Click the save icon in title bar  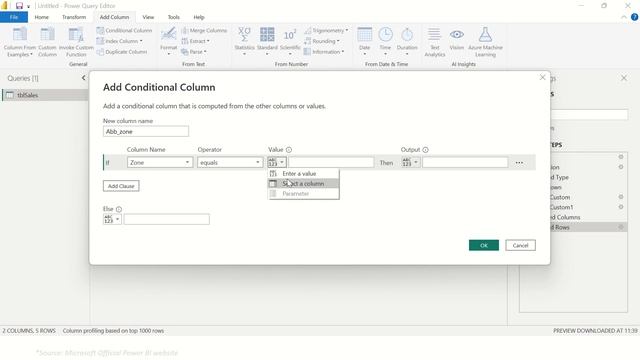pyautogui.click(x=19, y=6)
